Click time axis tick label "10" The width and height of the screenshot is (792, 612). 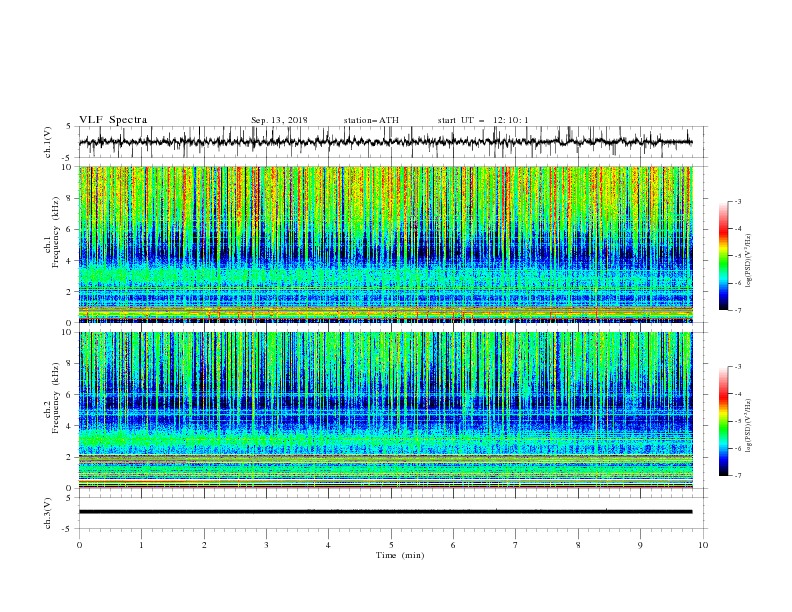(x=703, y=545)
